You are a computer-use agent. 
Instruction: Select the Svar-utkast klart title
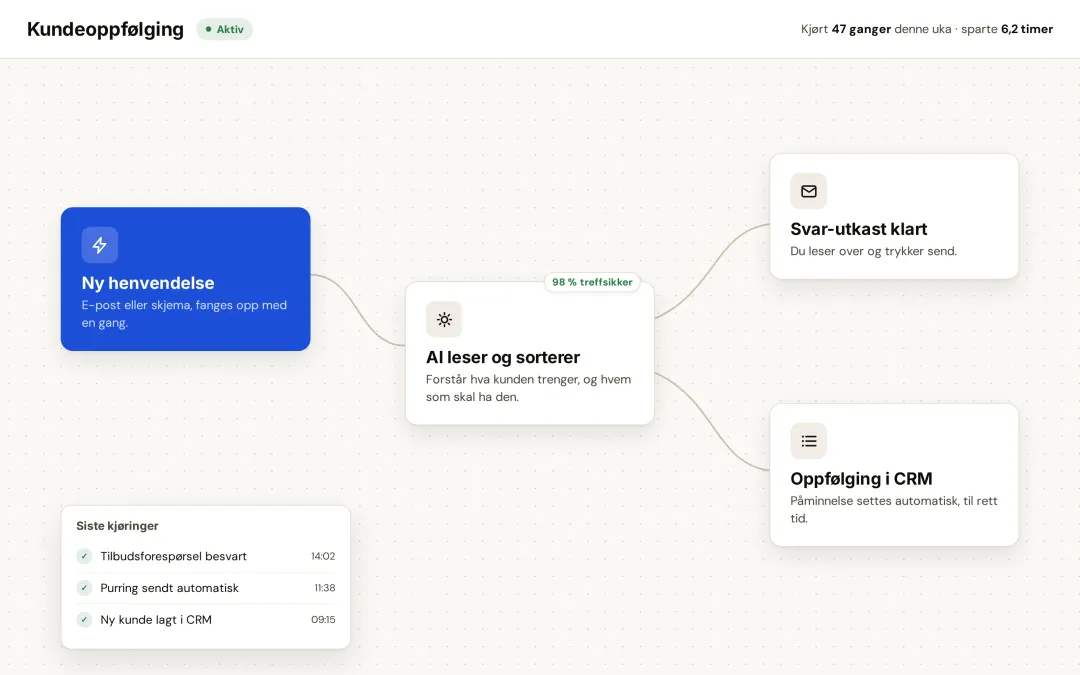[x=858, y=229]
